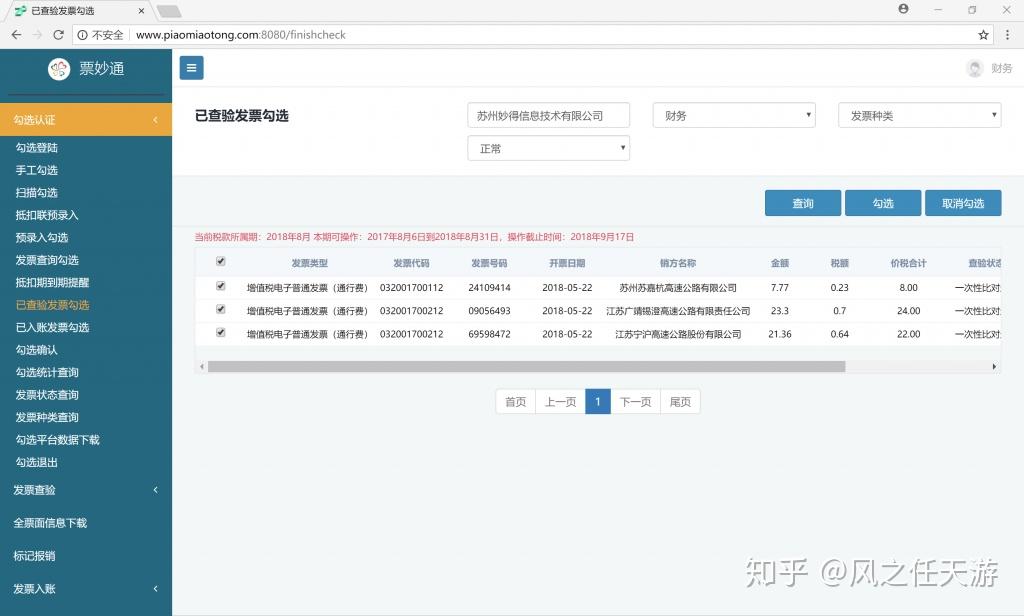1024x616 pixels.
Task: Open 全票面信息下载 in the sidebar
Action: (x=50, y=523)
